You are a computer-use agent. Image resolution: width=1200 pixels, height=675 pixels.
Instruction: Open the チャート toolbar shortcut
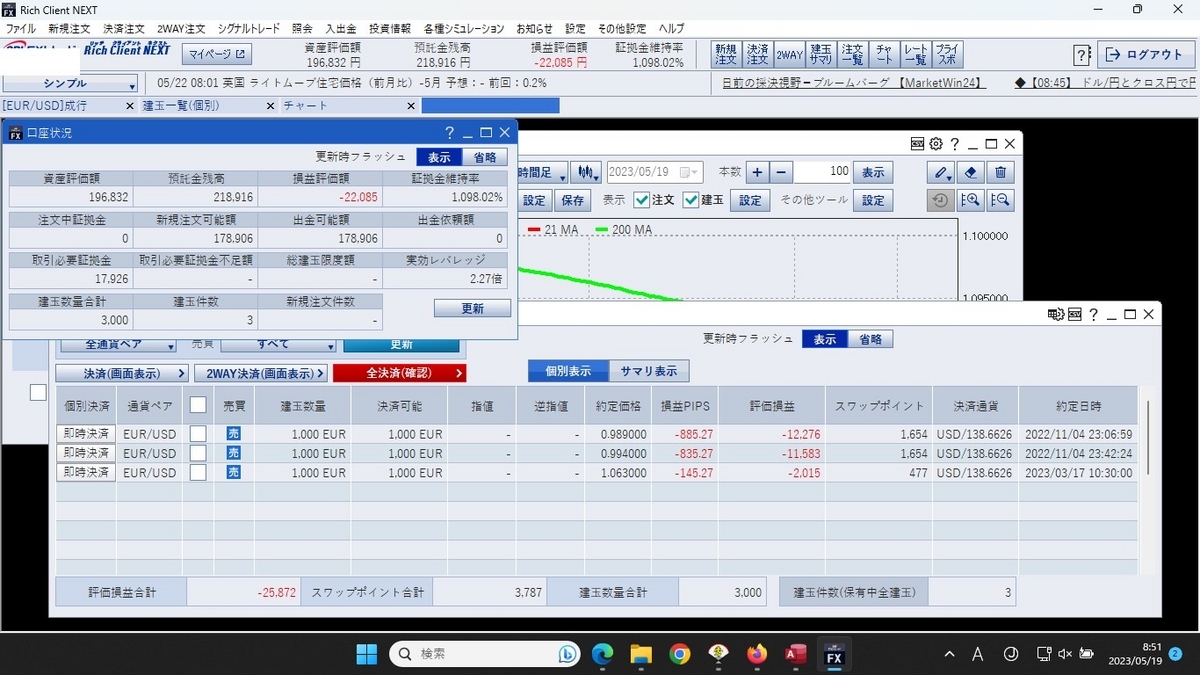tap(884, 54)
